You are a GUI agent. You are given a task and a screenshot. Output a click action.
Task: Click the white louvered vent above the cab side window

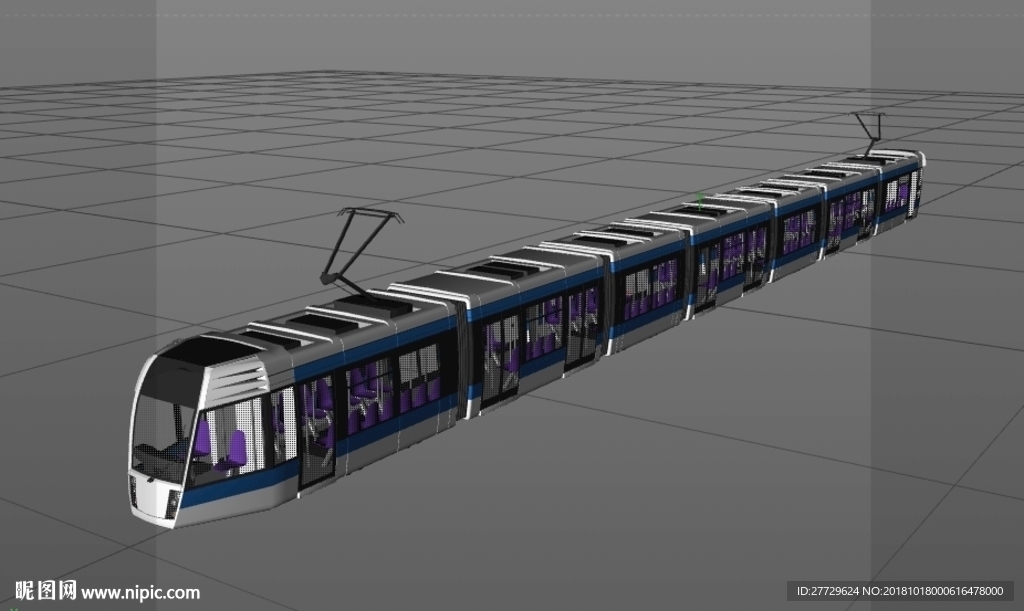[x=238, y=382]
